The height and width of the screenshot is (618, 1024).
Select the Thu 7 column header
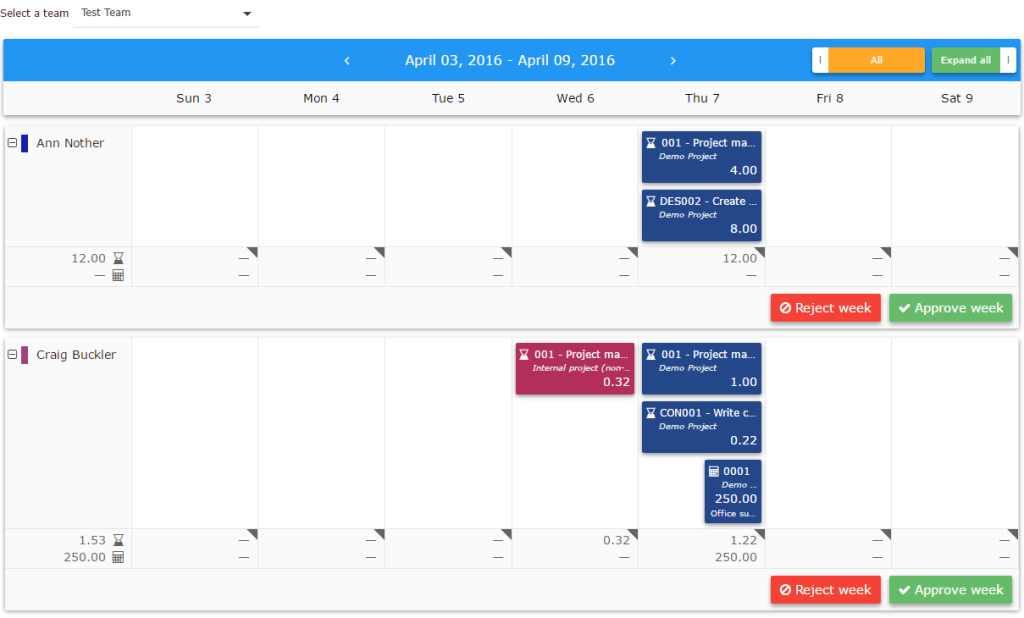[702, 98]
